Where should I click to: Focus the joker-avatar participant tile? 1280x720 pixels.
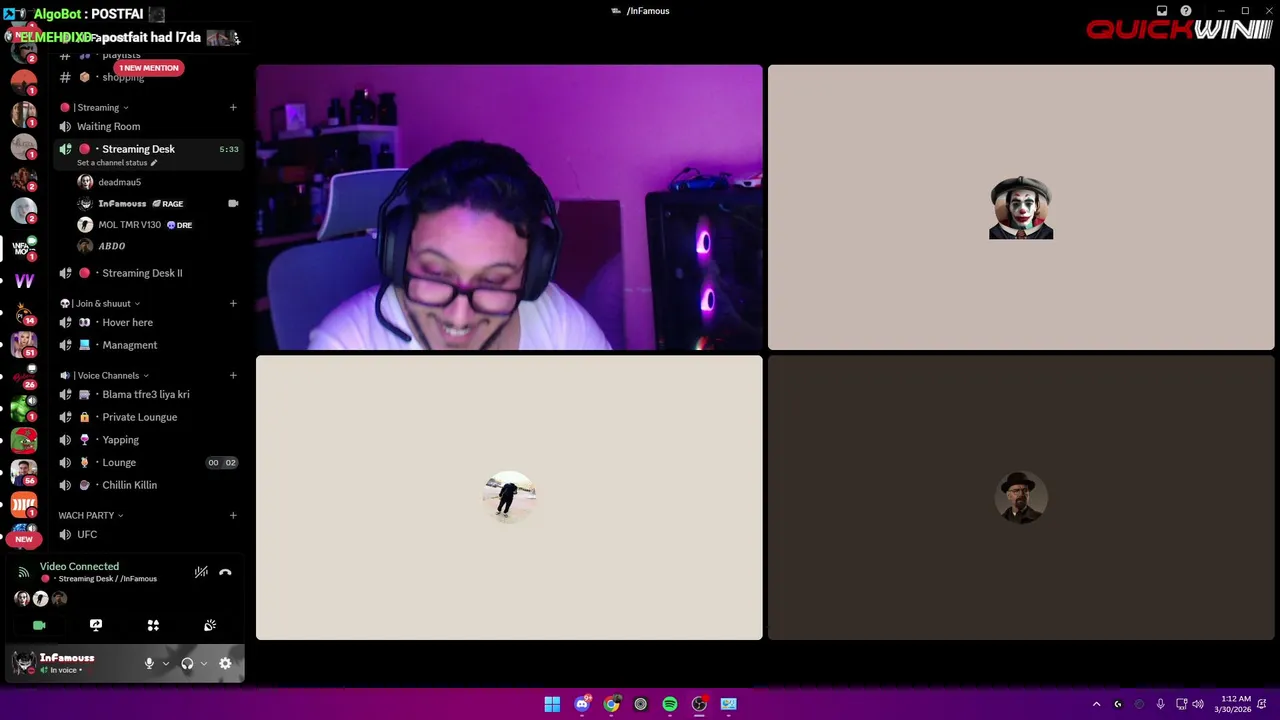(x=1021, y=207)
